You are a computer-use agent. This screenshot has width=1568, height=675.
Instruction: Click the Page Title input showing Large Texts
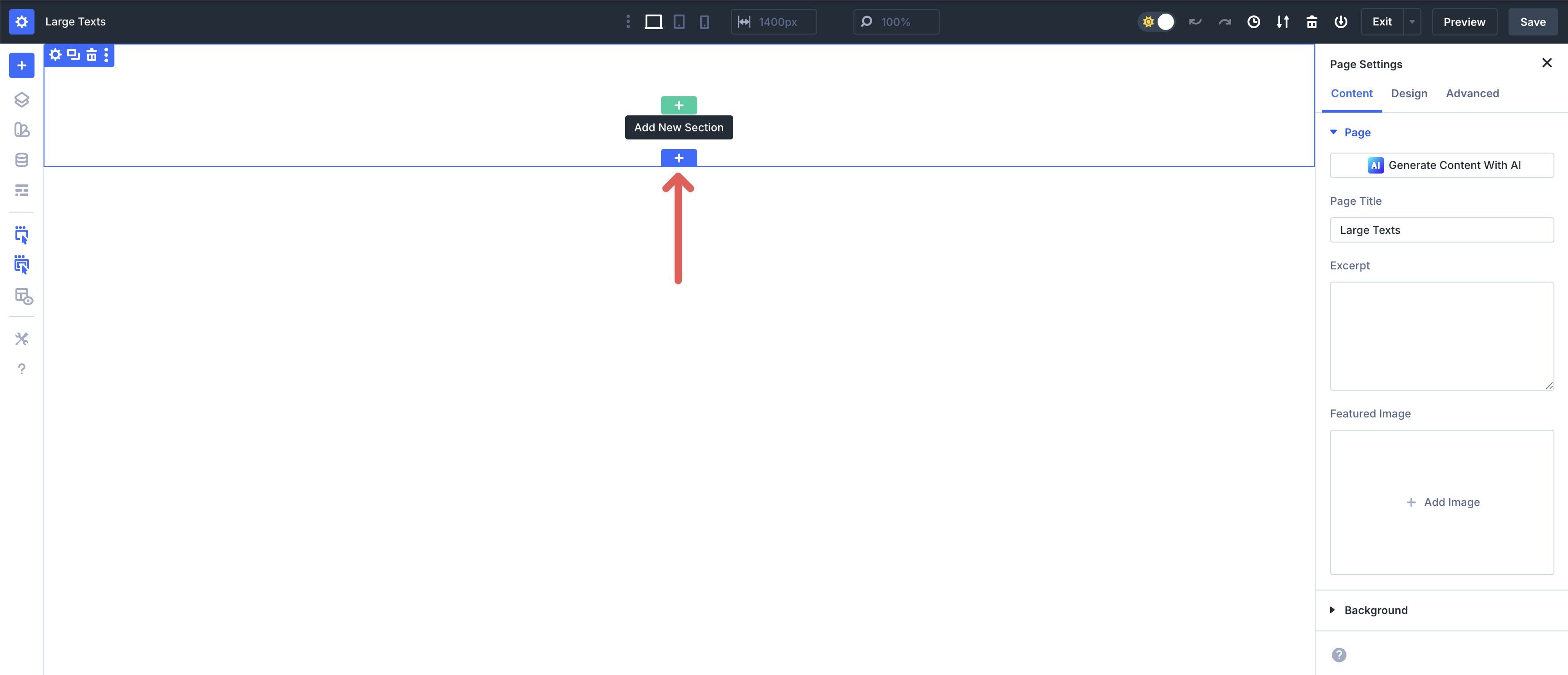1442,230
